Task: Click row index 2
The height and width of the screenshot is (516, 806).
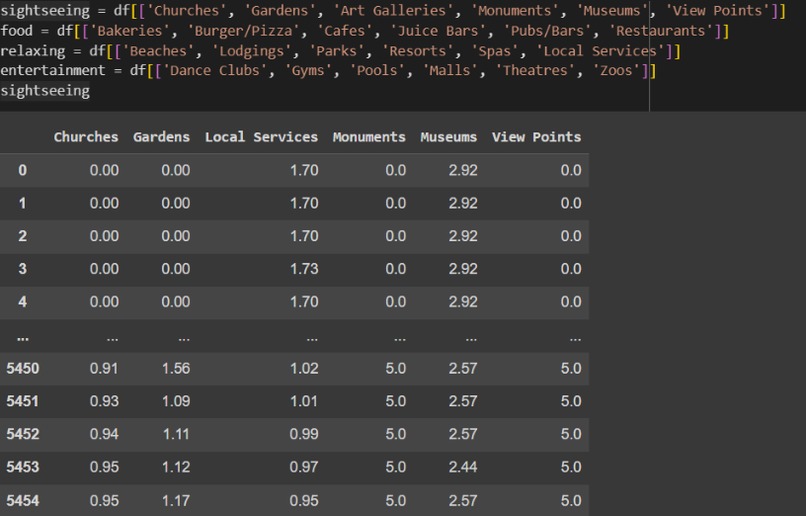Action: (x=23, y=236)
